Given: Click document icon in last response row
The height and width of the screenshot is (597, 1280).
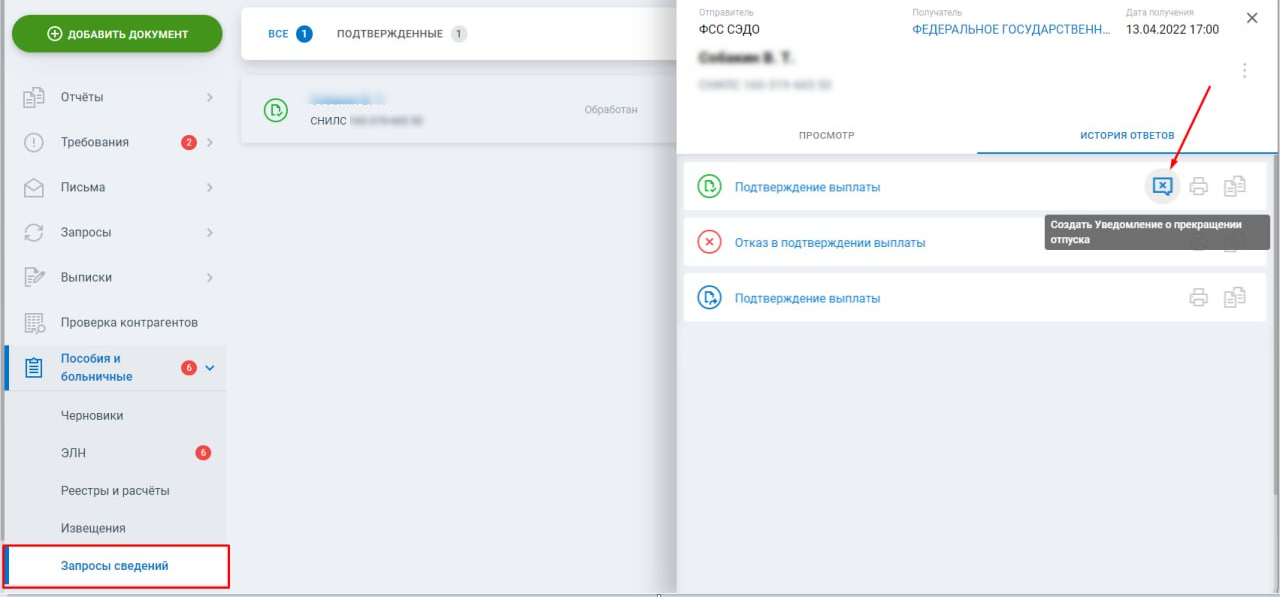Looking at the screenshot, I should tap(1235, 297).
